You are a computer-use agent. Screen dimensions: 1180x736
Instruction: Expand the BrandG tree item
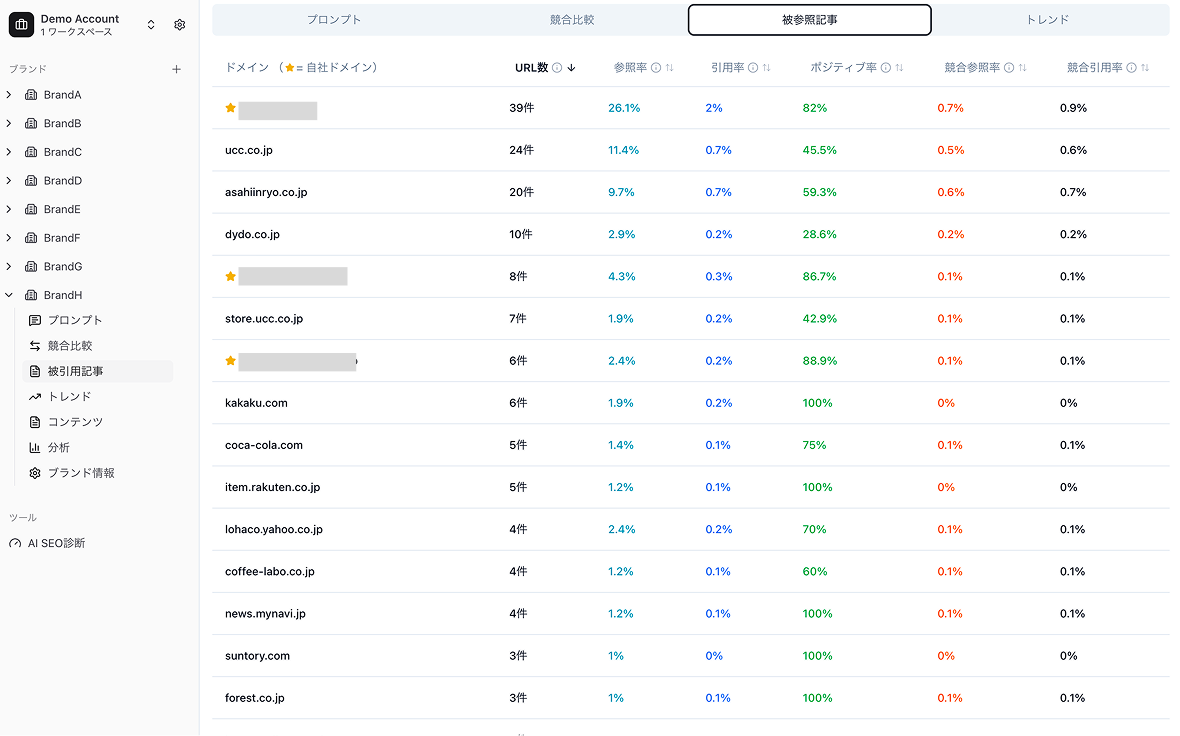[x=9, y=266]
